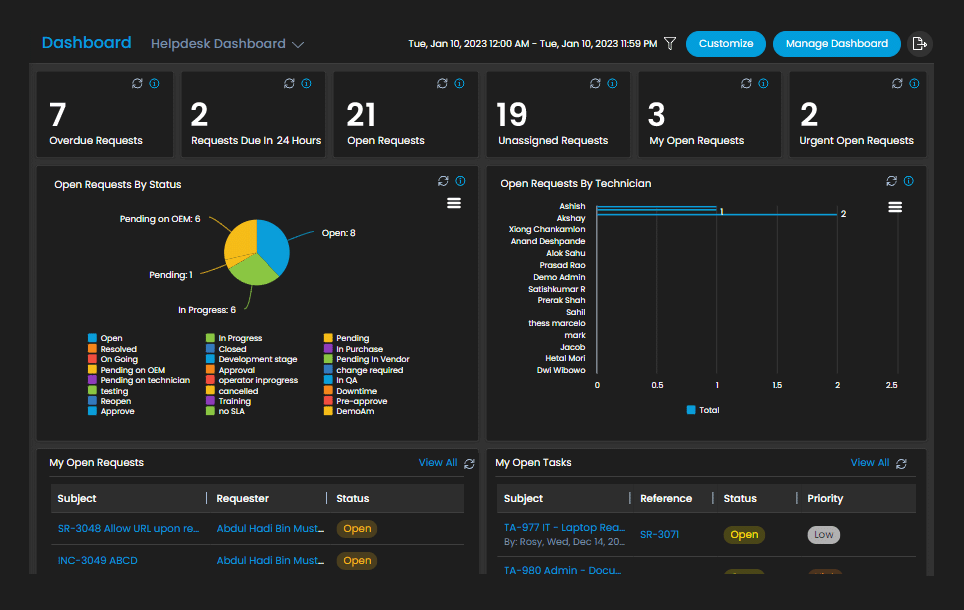Open info icon on Requests Due In 24 Hours
This screenshot has height=610, width=964.
tap(306, 83)
